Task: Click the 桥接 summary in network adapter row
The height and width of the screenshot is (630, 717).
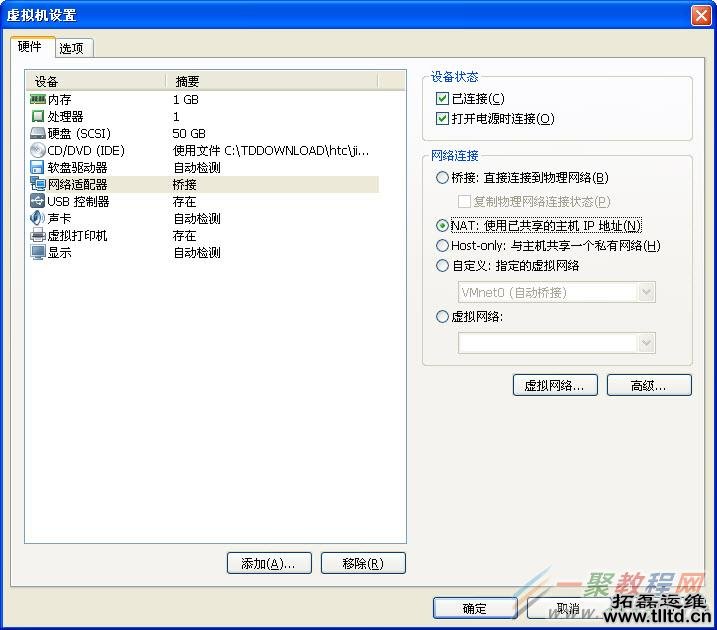Action: 185,184
